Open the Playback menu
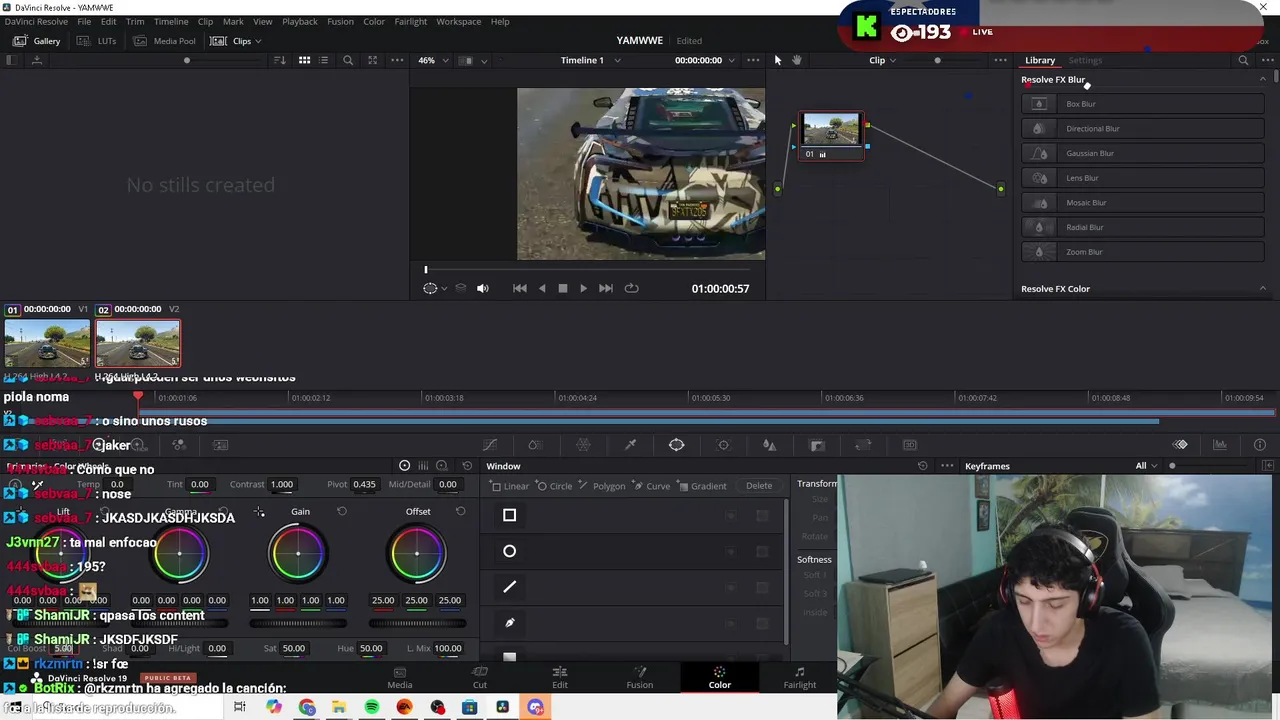The height and width of the screenshot is (720, 1280). coord(300,21)
